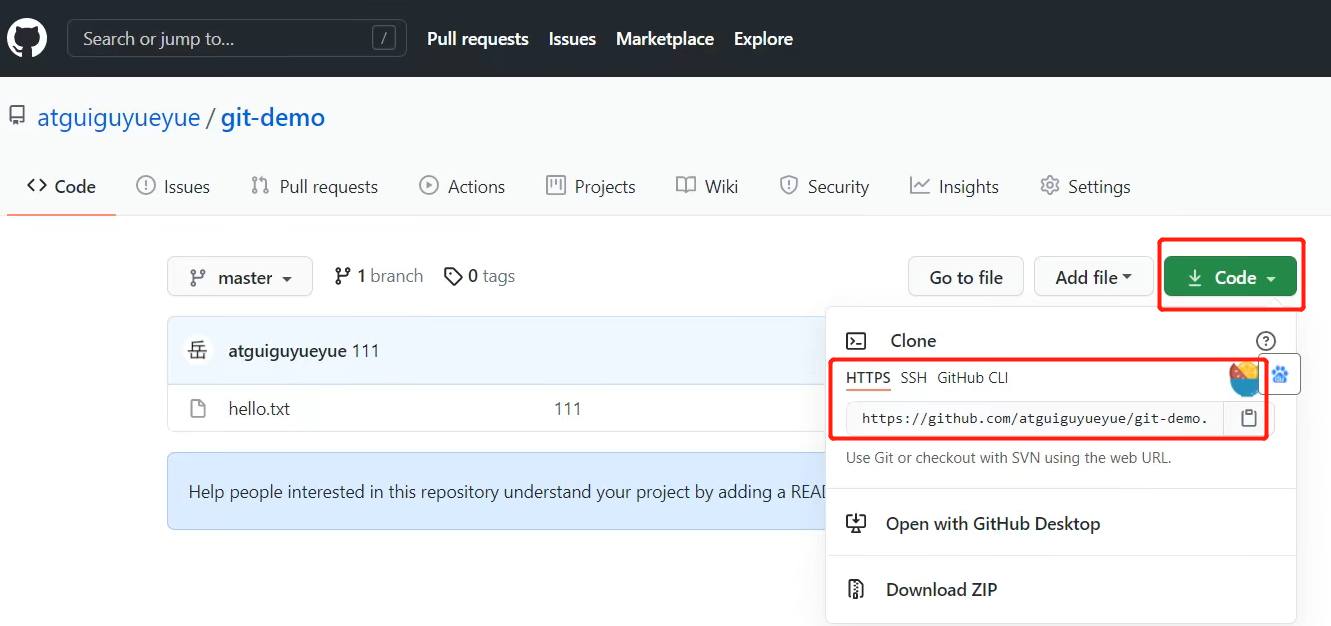This screenshot has width=1331, height=626.
Task: Open the hello.txt file
Action: click(x=259, y=409)
